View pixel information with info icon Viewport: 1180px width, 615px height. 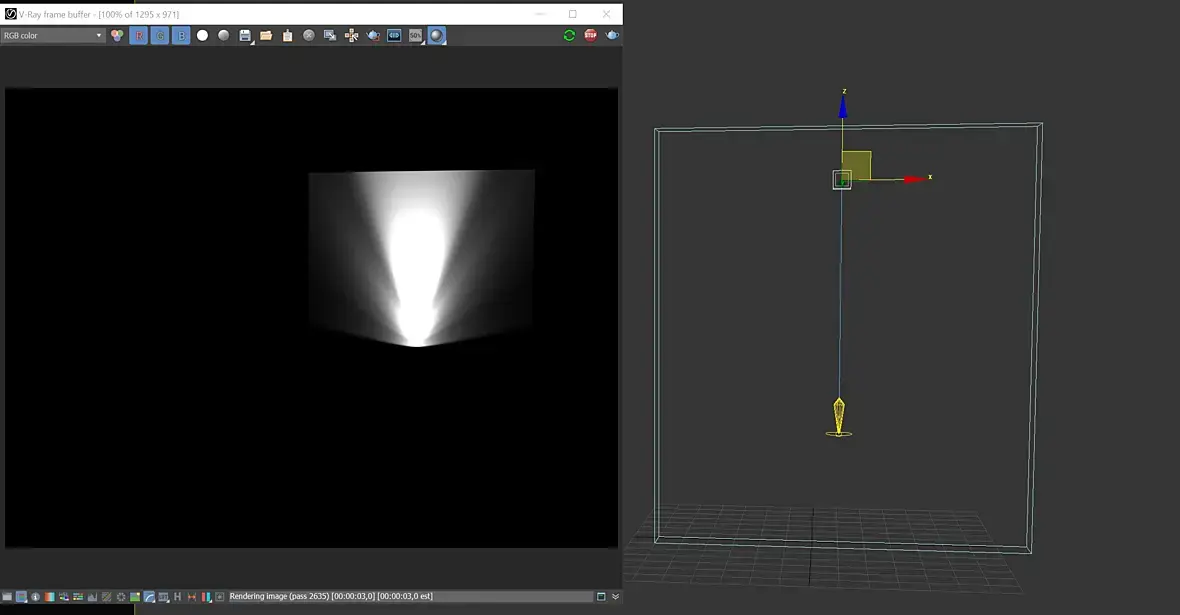35,596
